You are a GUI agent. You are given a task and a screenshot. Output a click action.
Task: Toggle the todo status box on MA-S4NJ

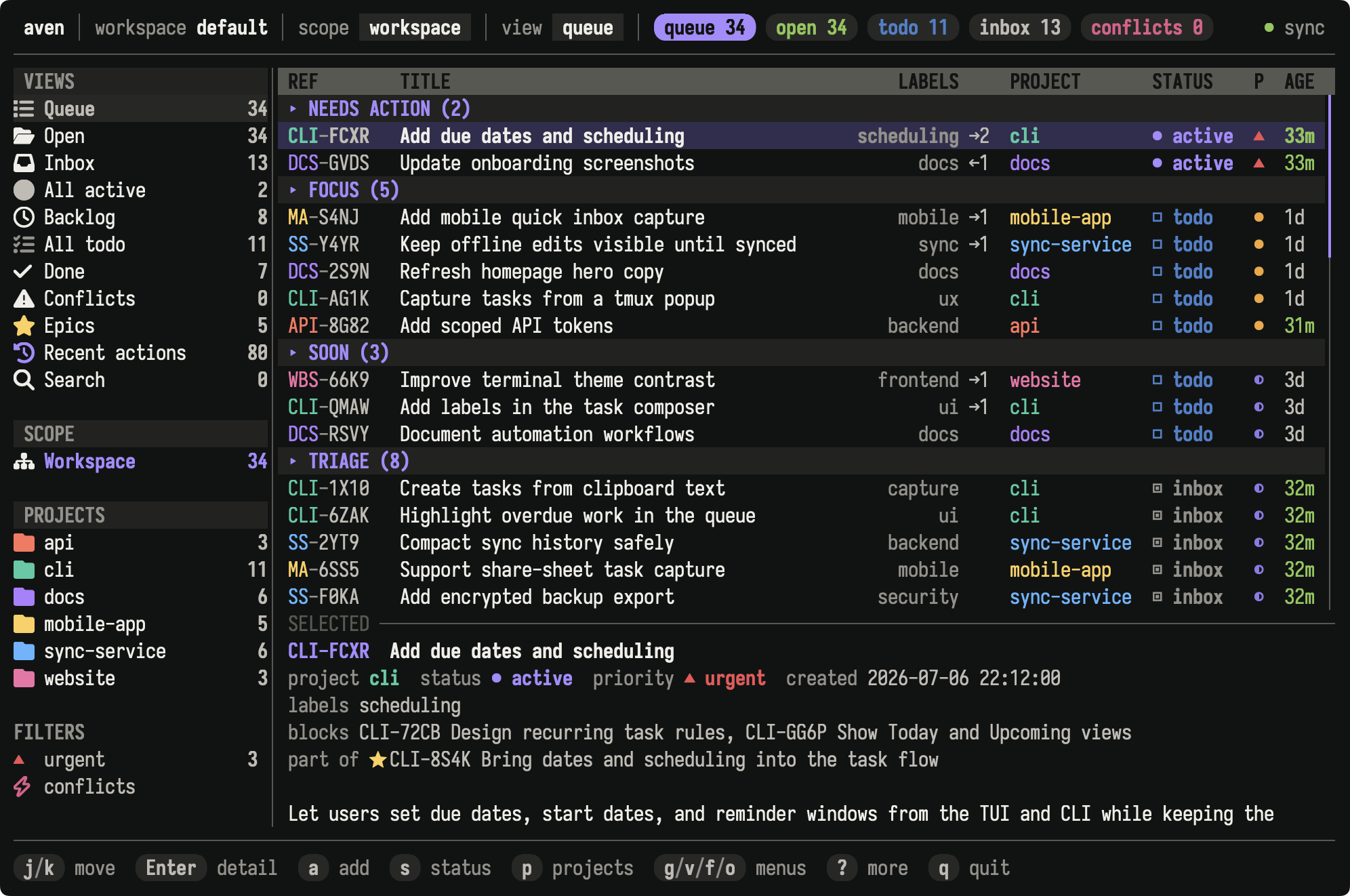click(1158, 217)
